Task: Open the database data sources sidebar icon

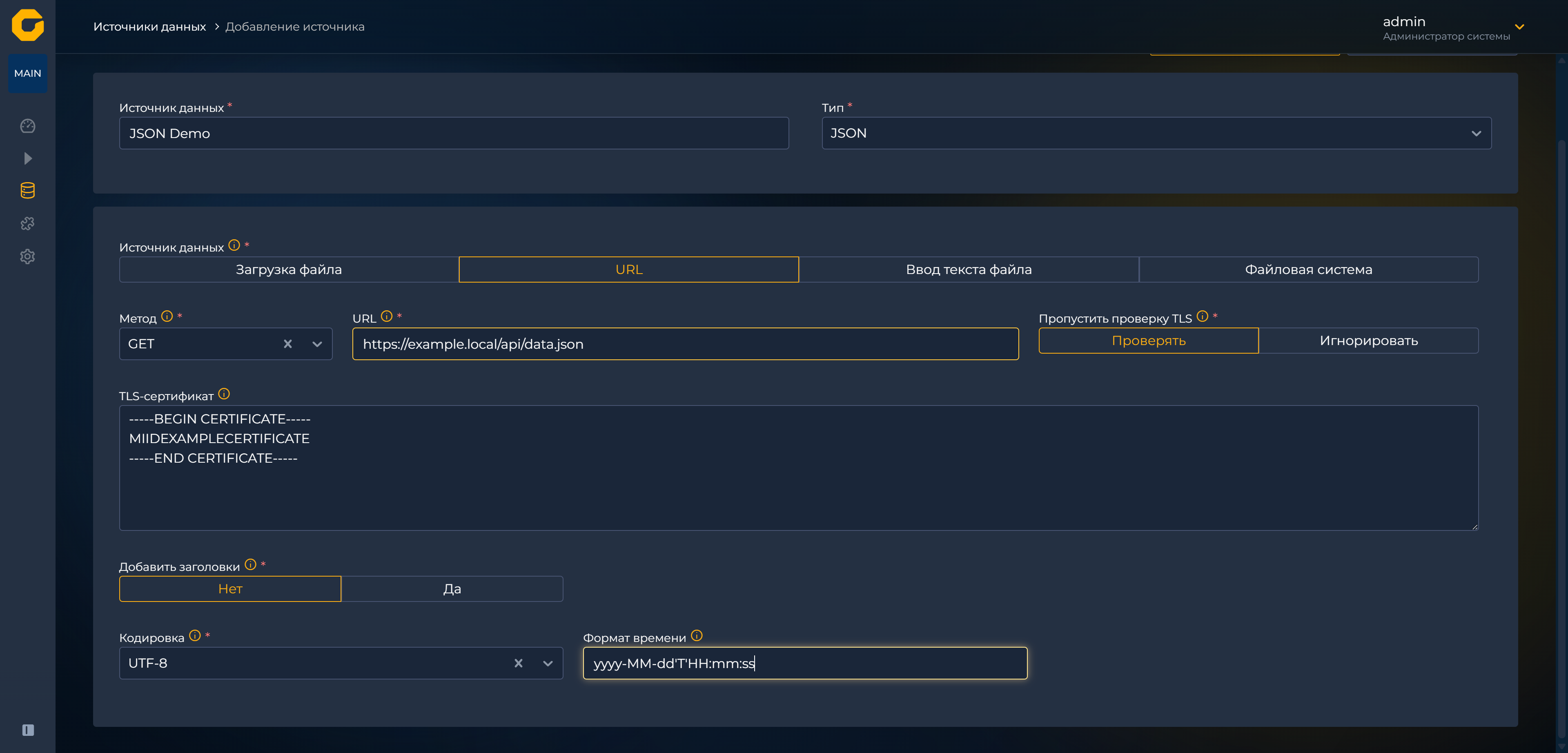Action: (x=27, y=191)
